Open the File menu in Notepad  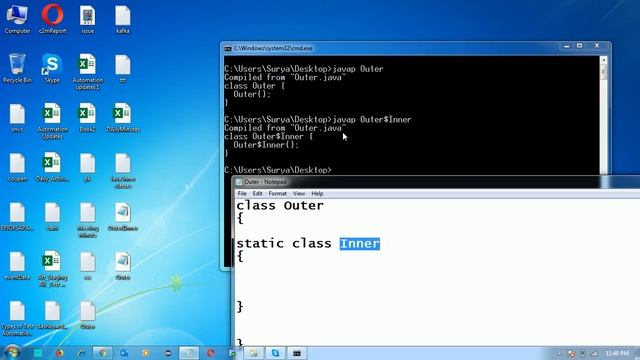(x=242, y=193)
